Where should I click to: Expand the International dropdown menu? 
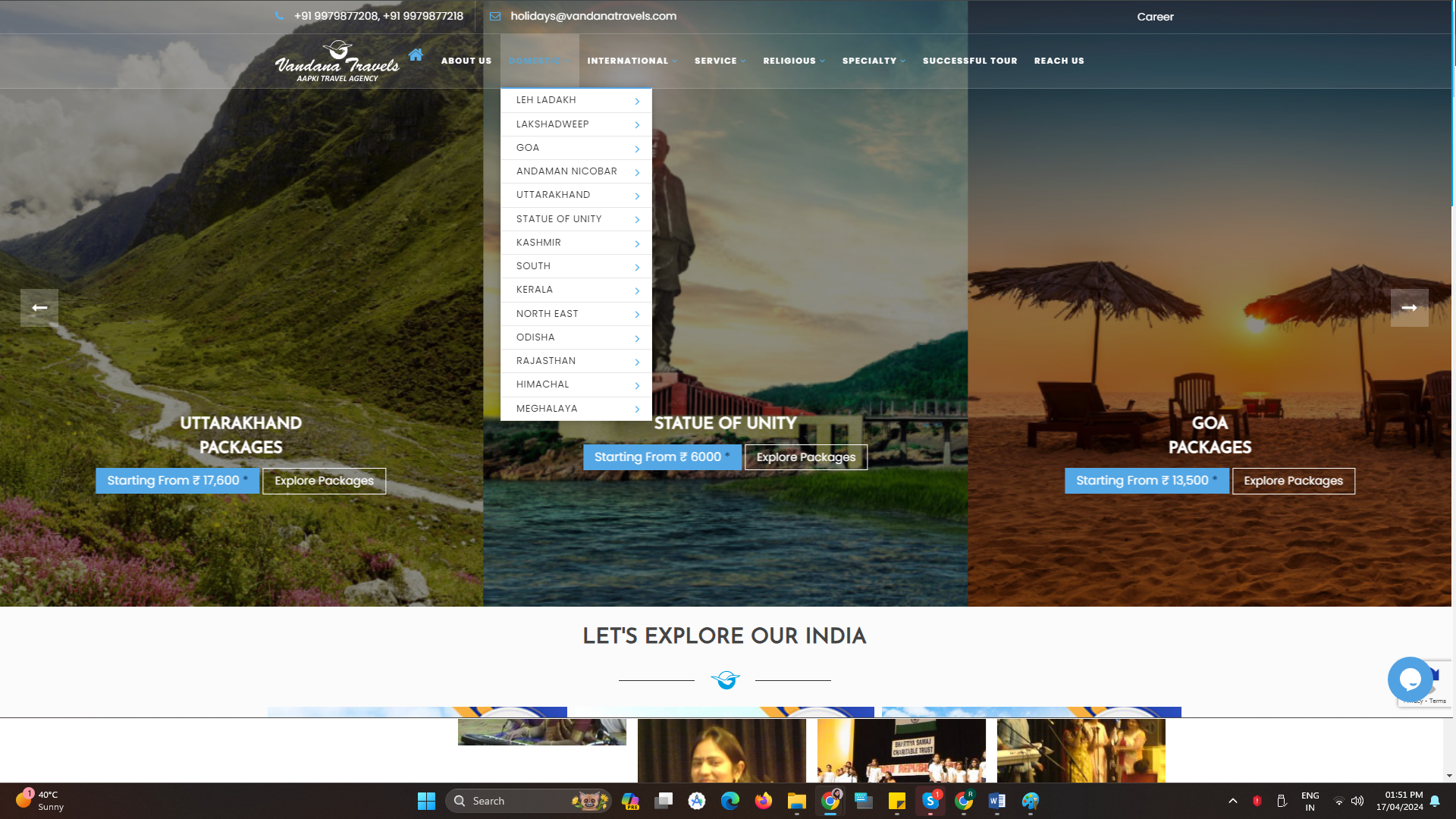[x=632, y=61]
